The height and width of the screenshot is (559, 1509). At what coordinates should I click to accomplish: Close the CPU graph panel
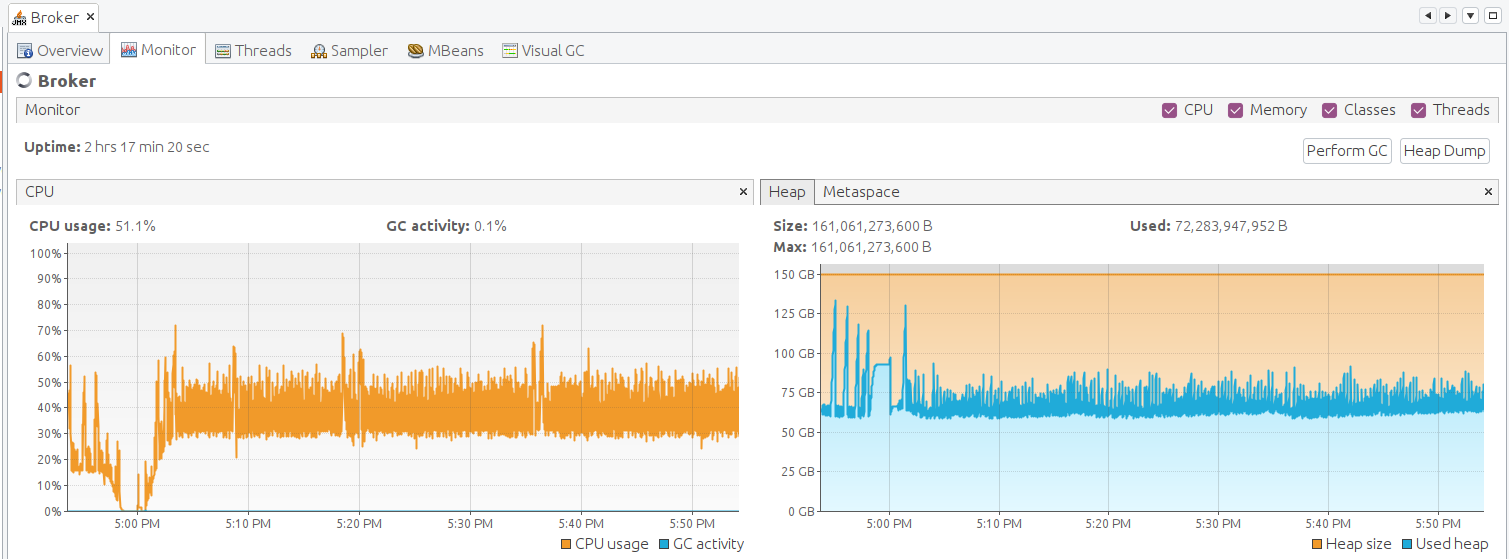point(743,191)
